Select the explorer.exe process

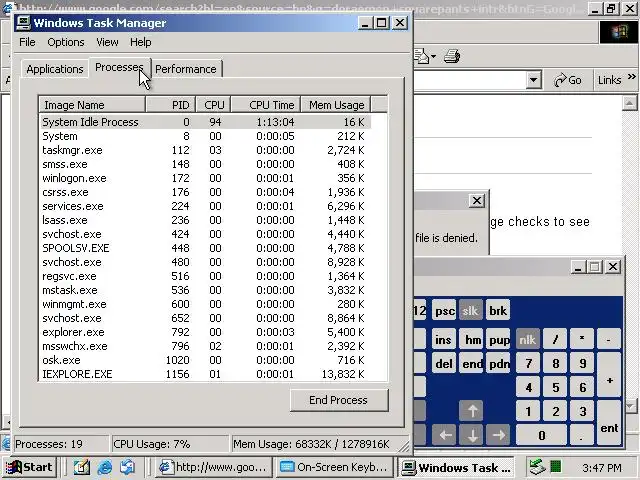tap(205, 332)
